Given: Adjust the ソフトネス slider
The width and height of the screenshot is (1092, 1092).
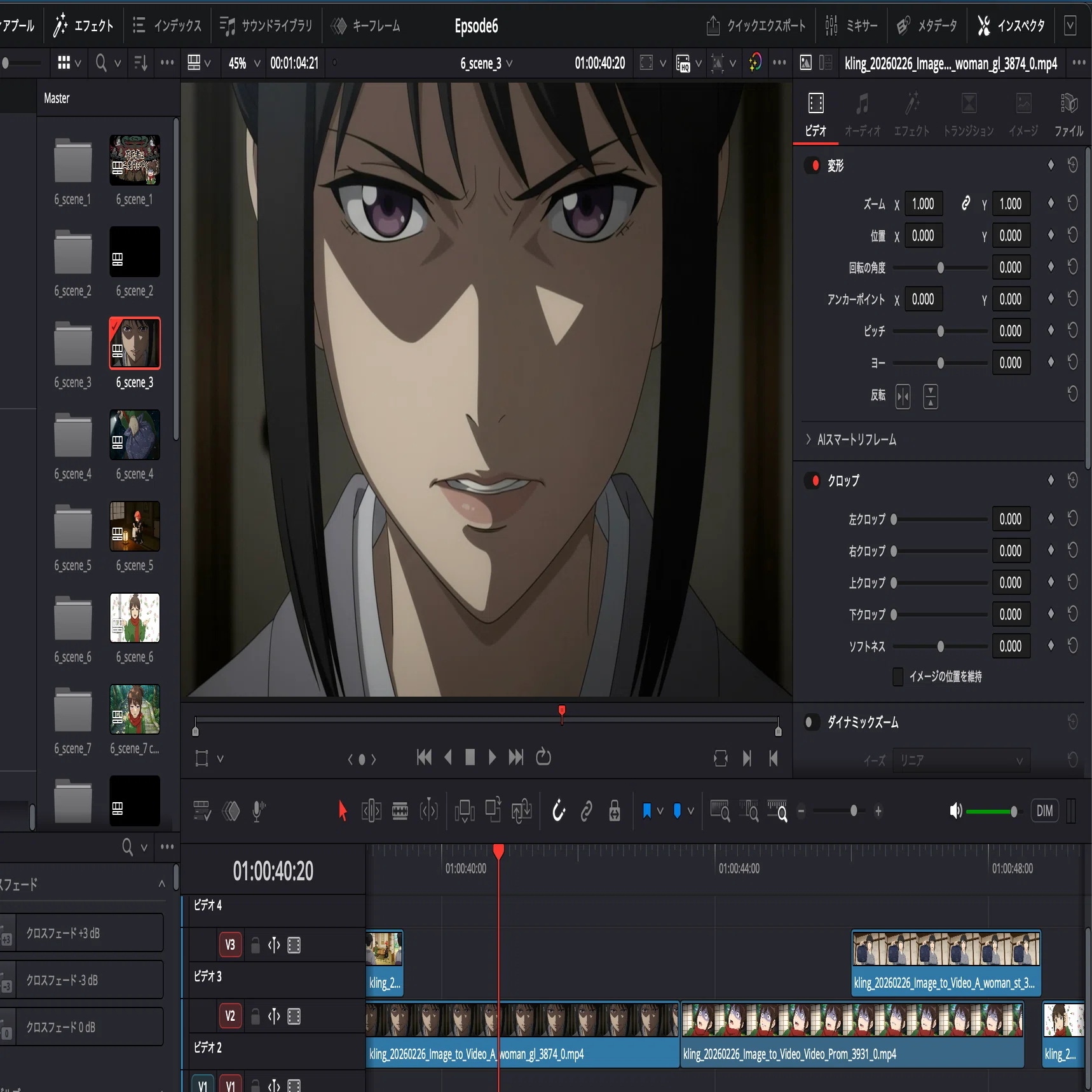Looking at the screenshot, I should tap(941, 646).
